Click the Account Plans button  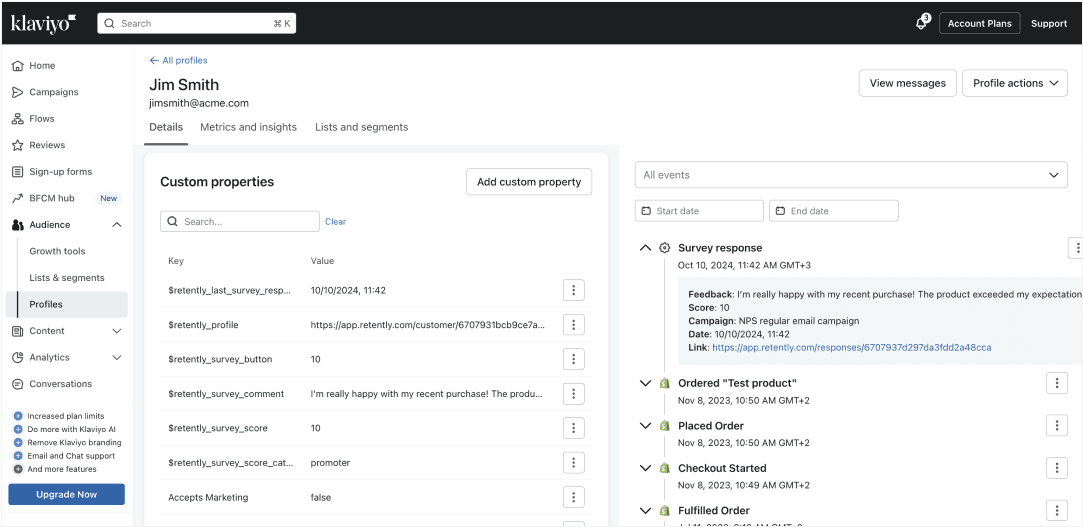tap(979, 23)
